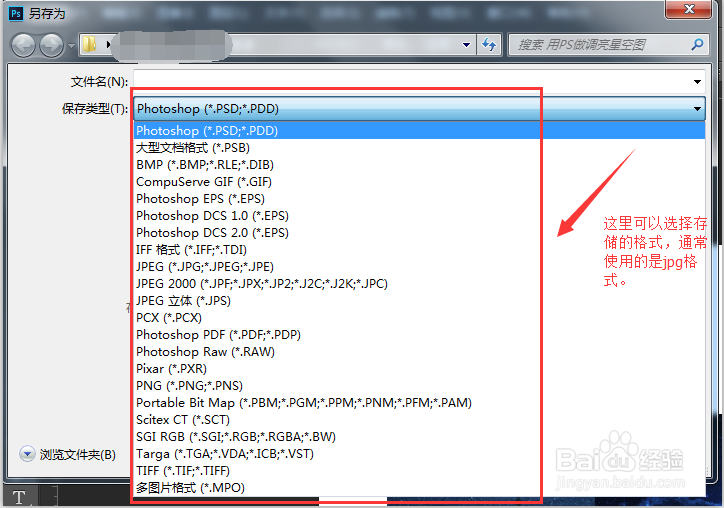Select Portable Bit Map format option
Image resolution: width=724 pixels, height=508 pixels.
[x=419, y=403]
